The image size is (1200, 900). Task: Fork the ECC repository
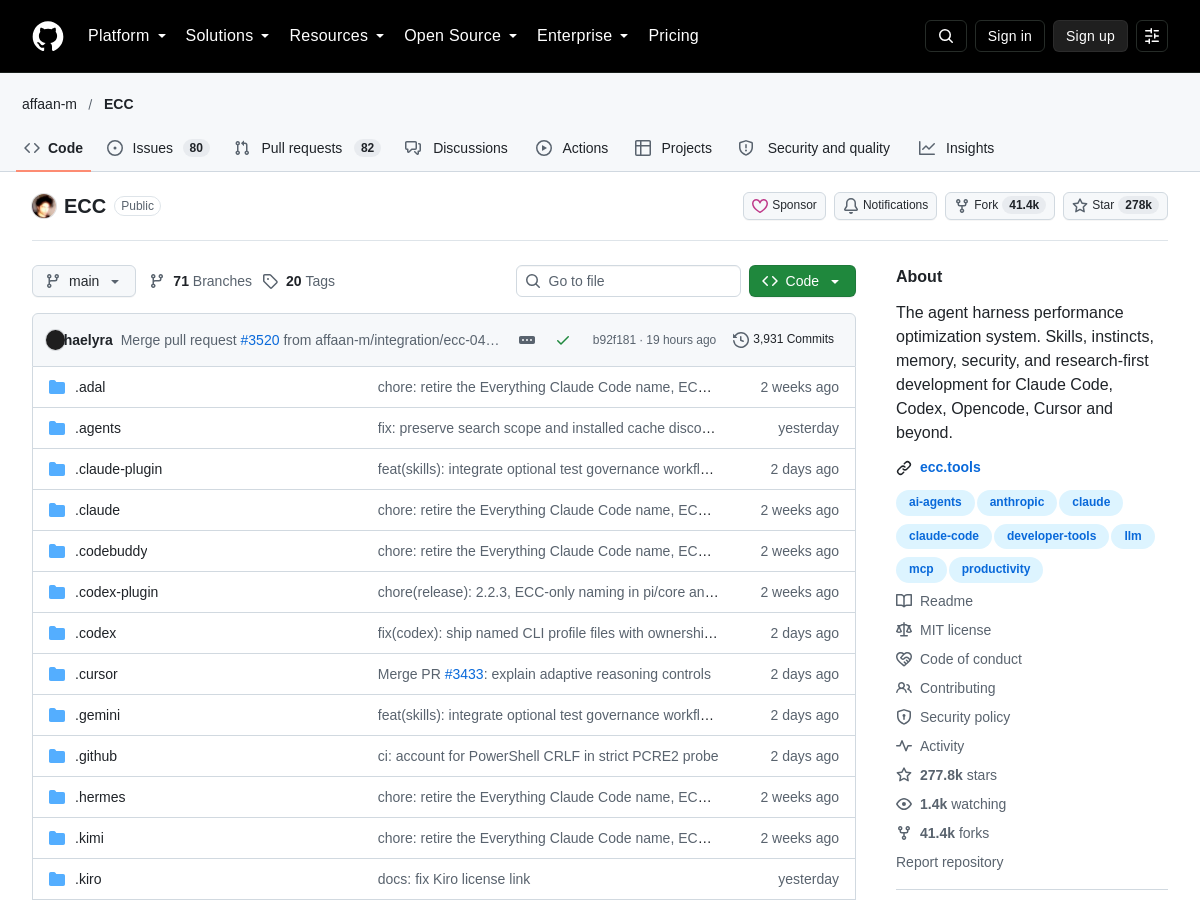coord(1000,206)
